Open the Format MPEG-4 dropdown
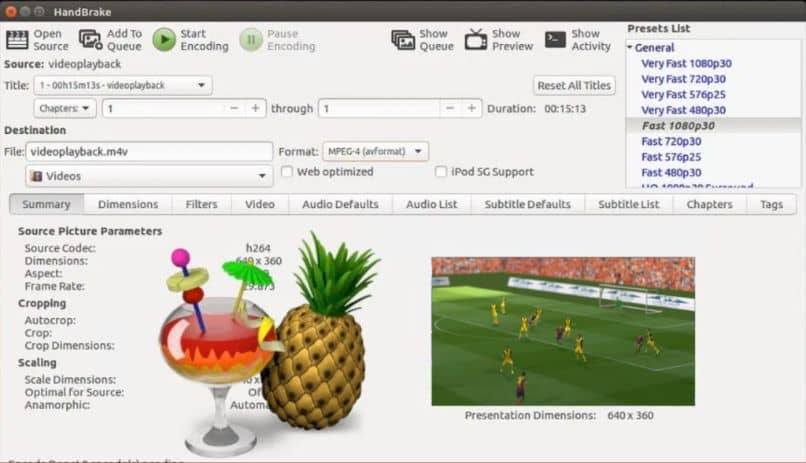This screenshot has height=463, width=806. click(x=375, y=152)
